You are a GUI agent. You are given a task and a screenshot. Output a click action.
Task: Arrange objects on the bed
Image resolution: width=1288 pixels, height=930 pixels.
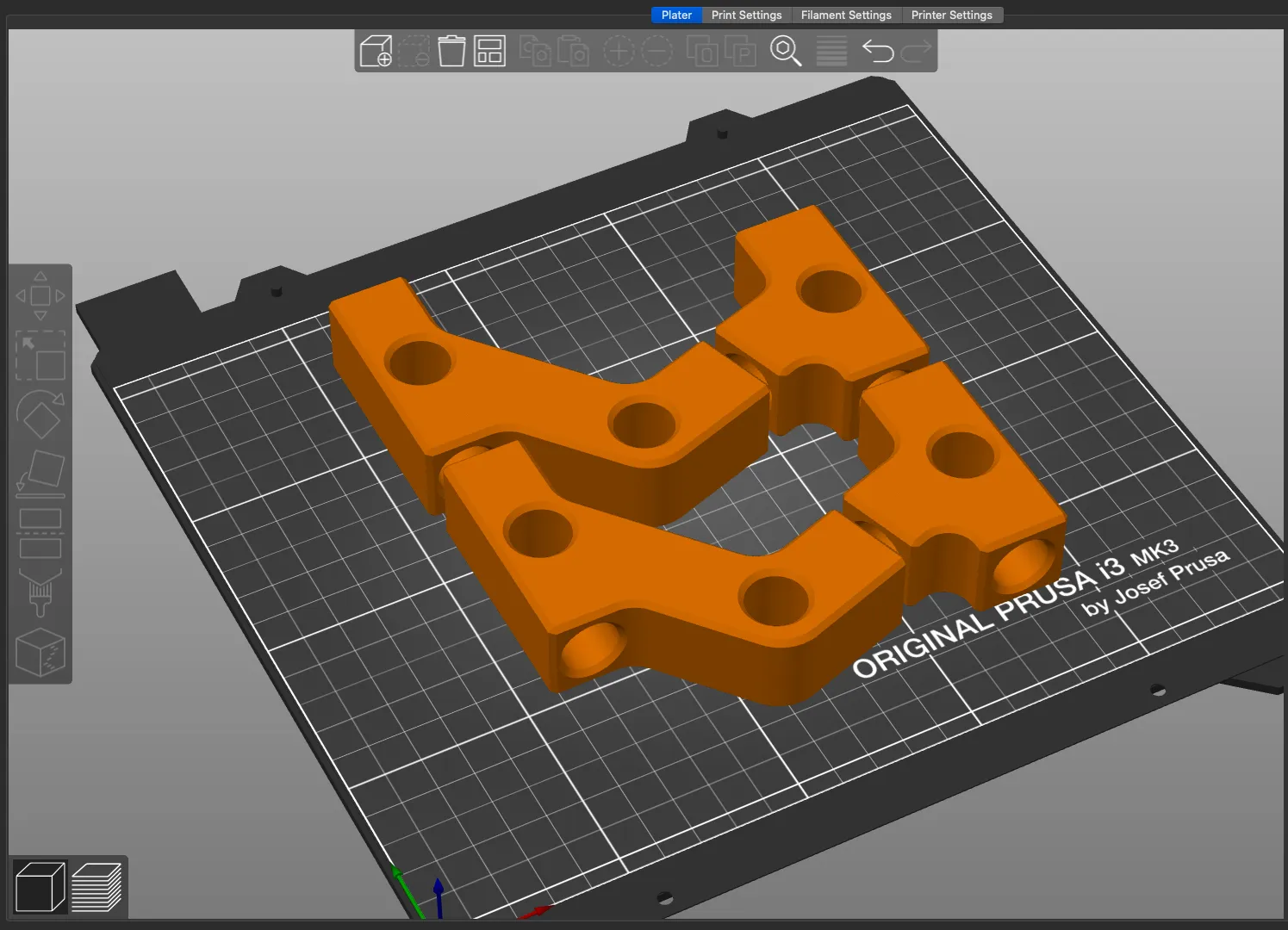click(489, 52)
